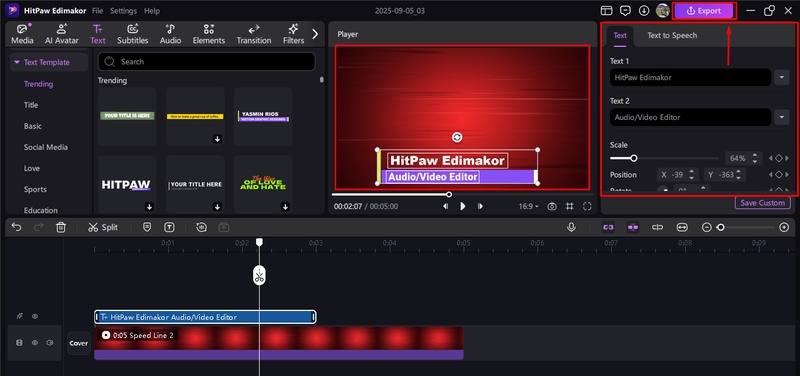Add a Scale keyframe

[779, 158]
